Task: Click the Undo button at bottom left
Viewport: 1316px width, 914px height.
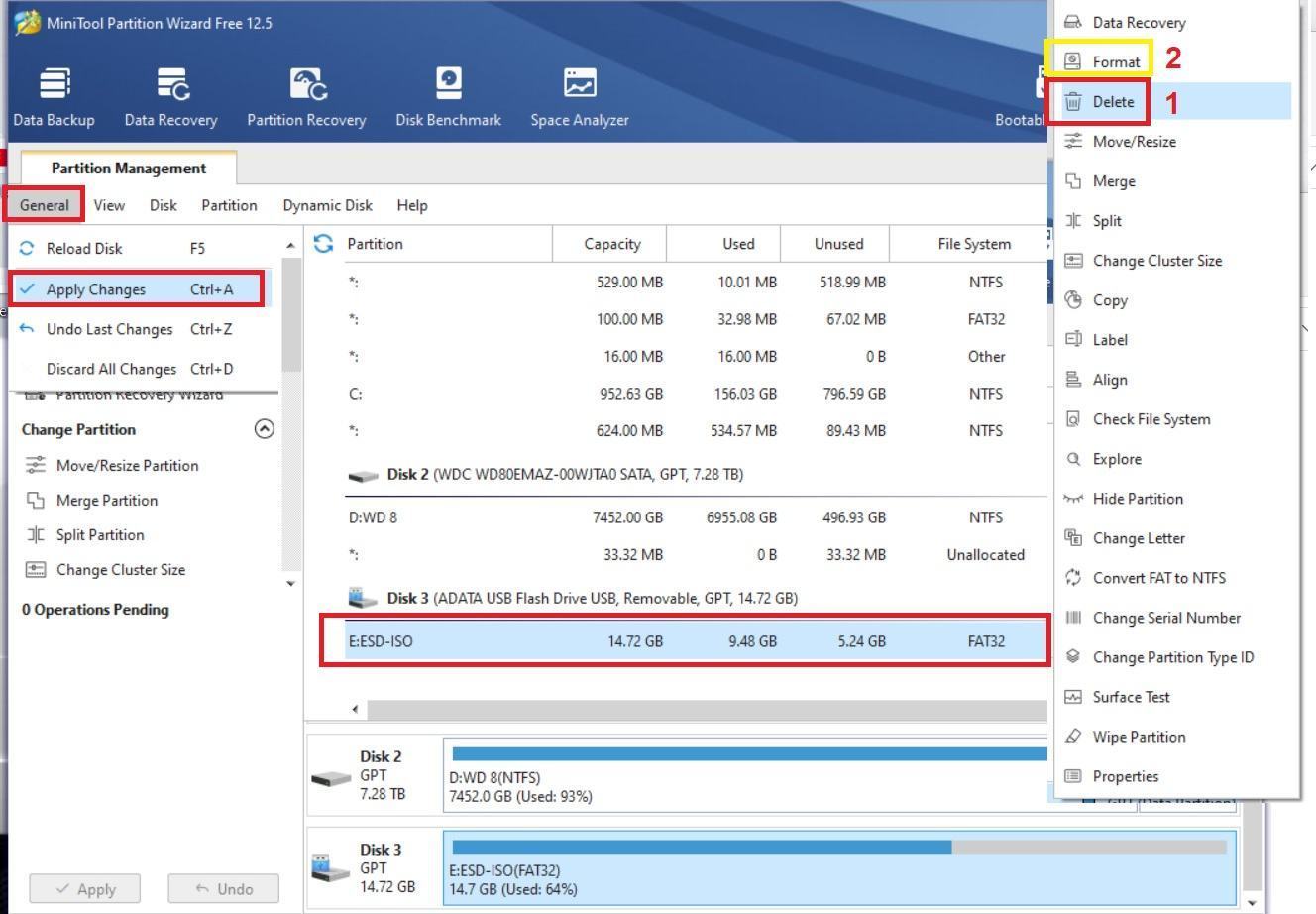Action: 223,889
